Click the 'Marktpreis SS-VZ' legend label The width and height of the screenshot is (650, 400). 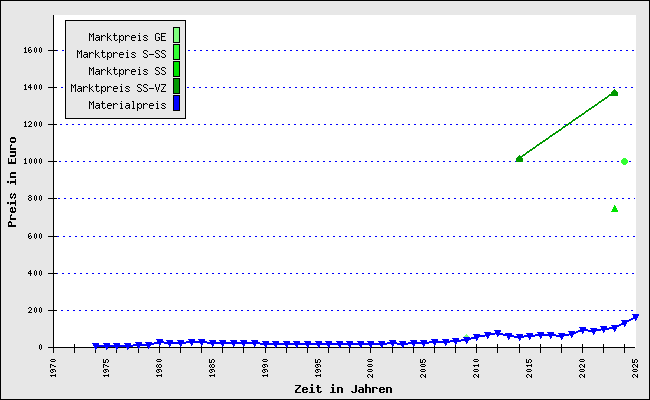(118, 88)
